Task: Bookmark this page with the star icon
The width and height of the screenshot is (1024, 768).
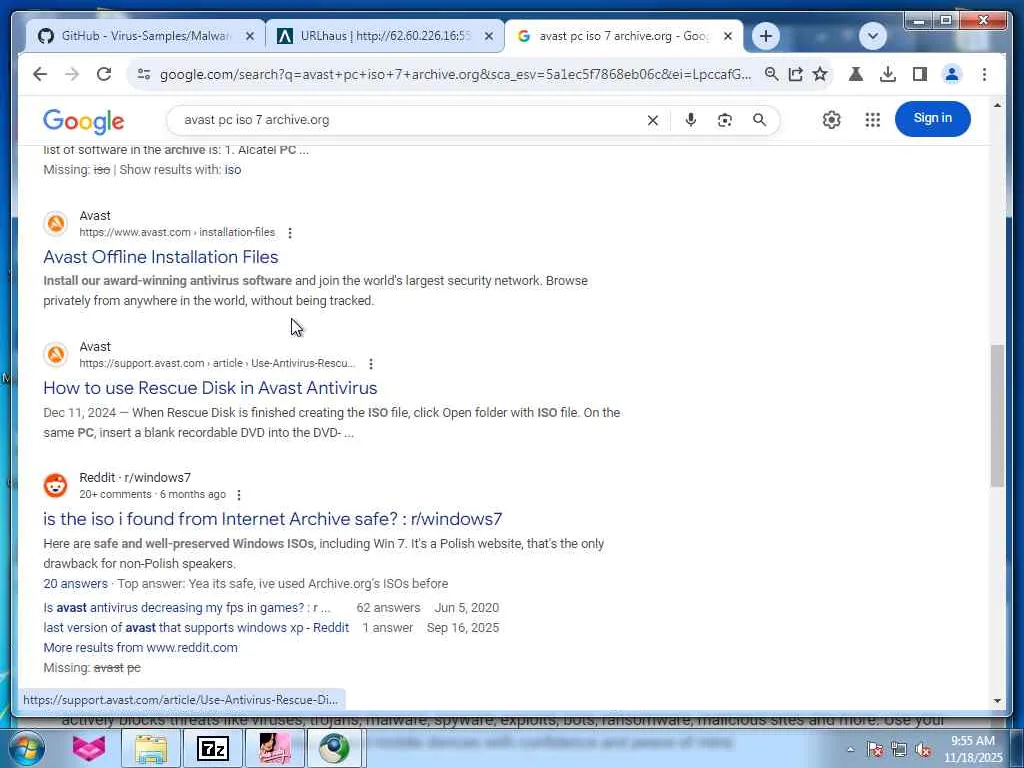Action: click(820, 74)
